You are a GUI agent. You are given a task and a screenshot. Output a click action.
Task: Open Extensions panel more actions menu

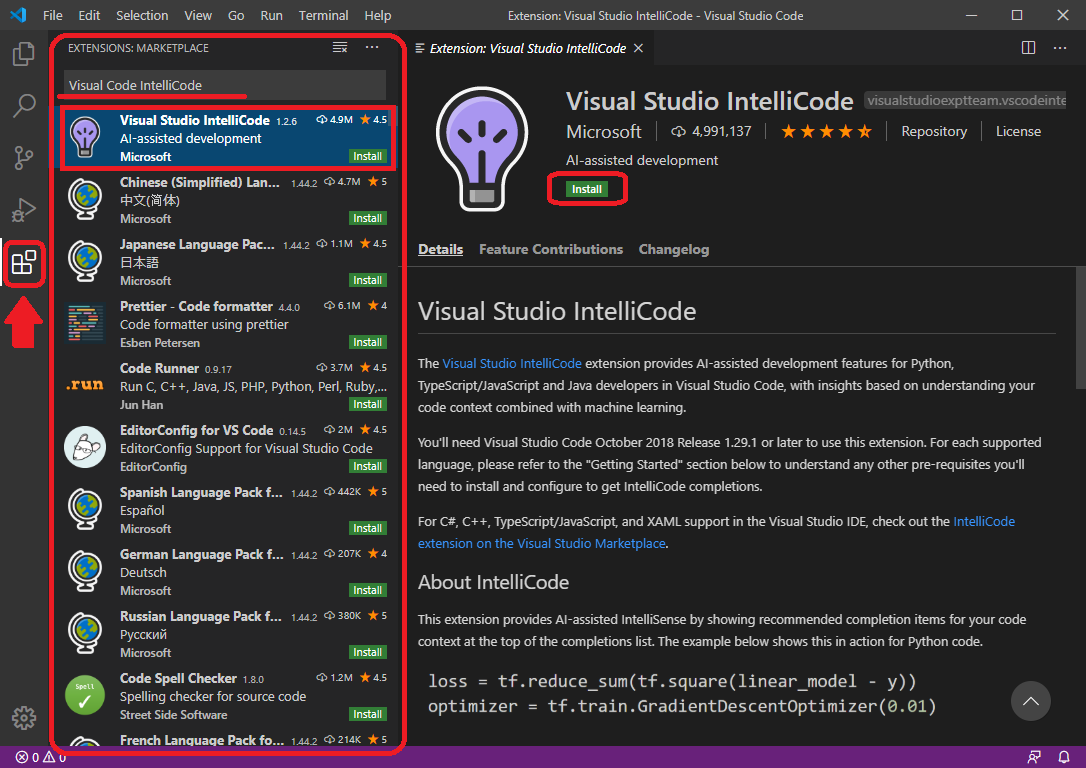click(x=372, y=47)
